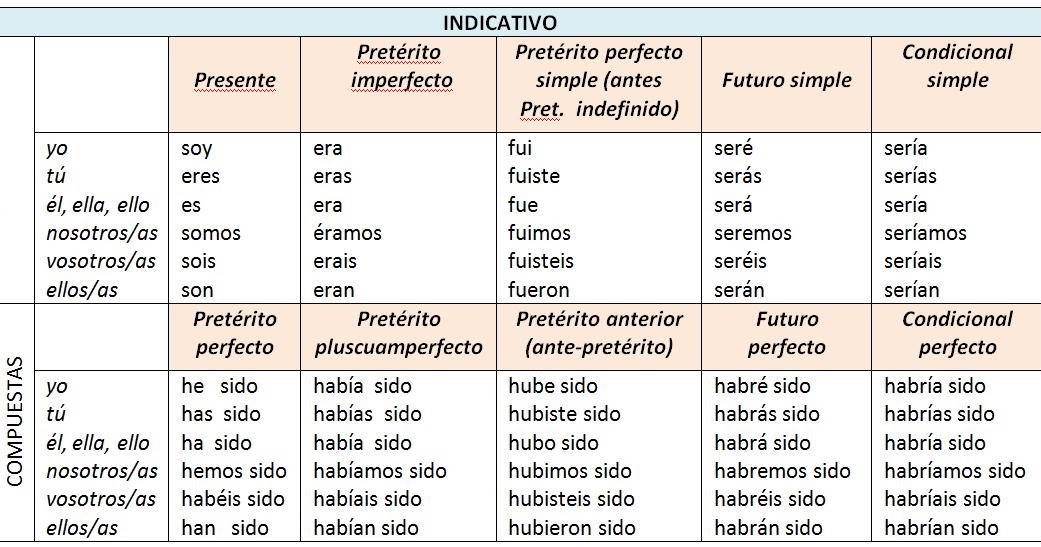Click the vertical COMPUESTAS label
Image resolution: width=1041 pixels, height=547 pixels.
tap(15, 422)
